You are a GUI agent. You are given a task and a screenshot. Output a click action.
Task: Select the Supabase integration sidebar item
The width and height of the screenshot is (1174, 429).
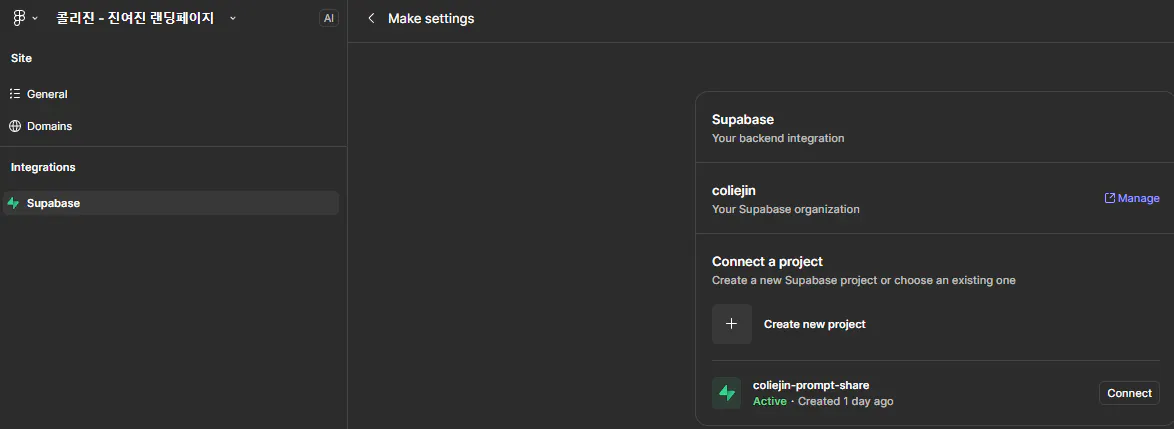pos(53,203)
